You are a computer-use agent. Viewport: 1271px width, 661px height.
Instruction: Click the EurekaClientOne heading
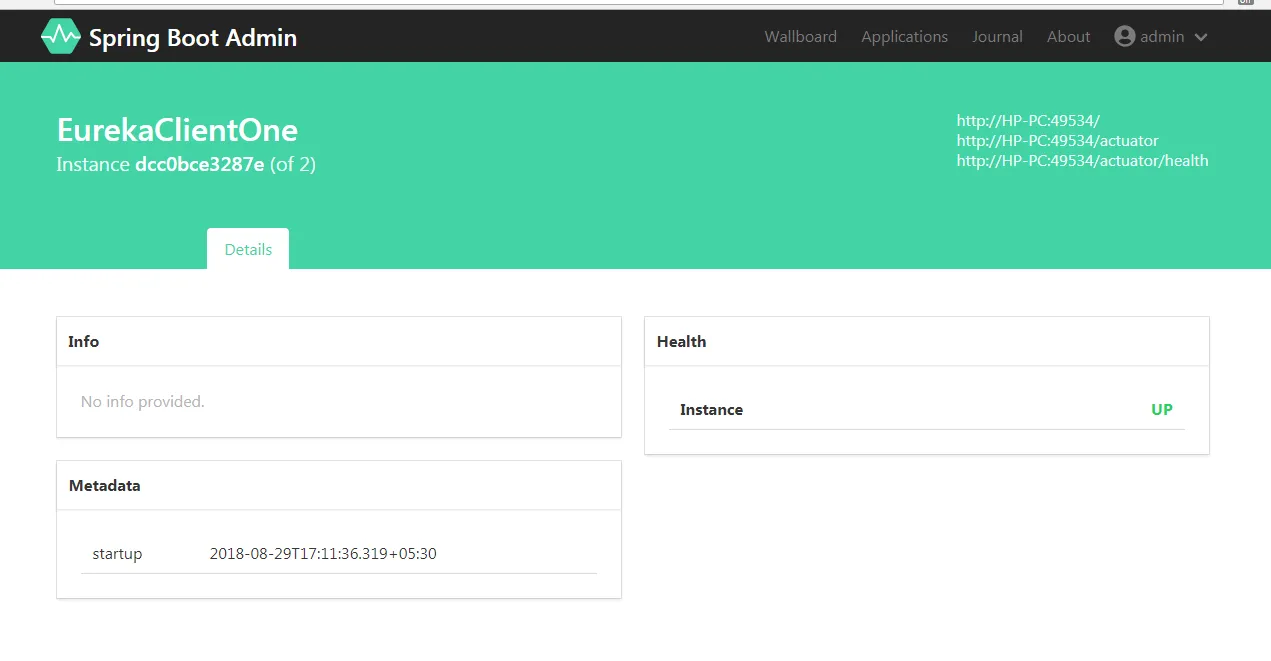click(x=177, y=130)
